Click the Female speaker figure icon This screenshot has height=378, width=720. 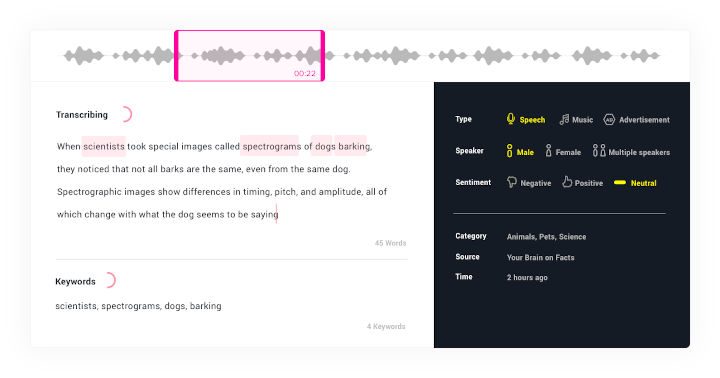click(x=548, y=151)
